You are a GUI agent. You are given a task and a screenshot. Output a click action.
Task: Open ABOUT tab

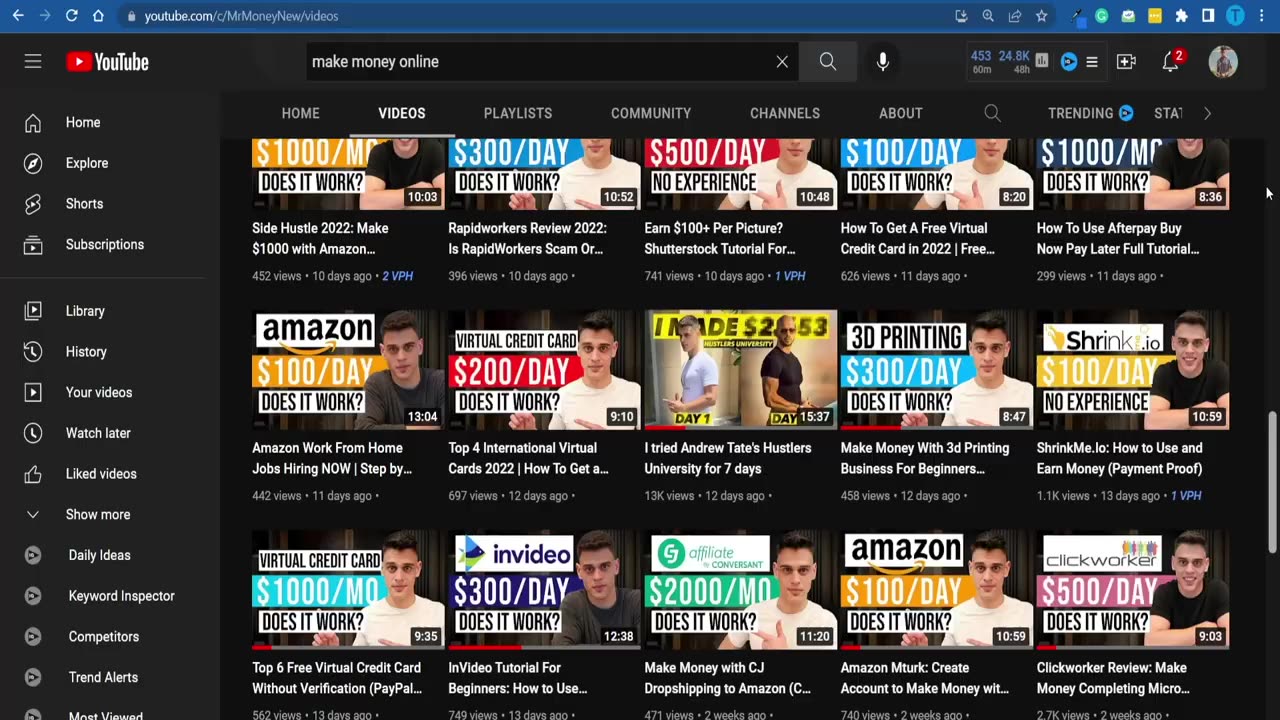tap(901, 113)
